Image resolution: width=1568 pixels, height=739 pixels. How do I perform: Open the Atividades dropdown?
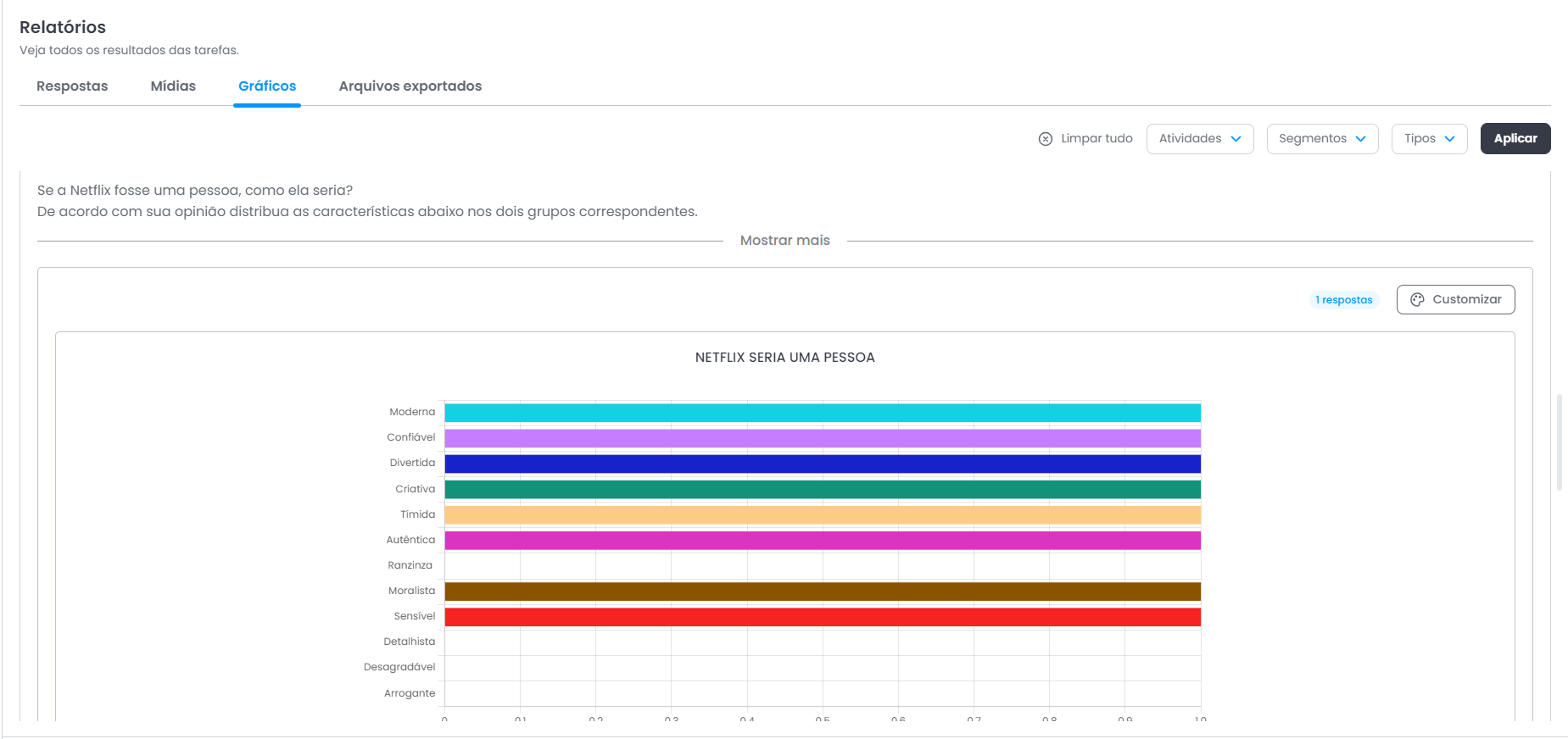point(1200,139)
